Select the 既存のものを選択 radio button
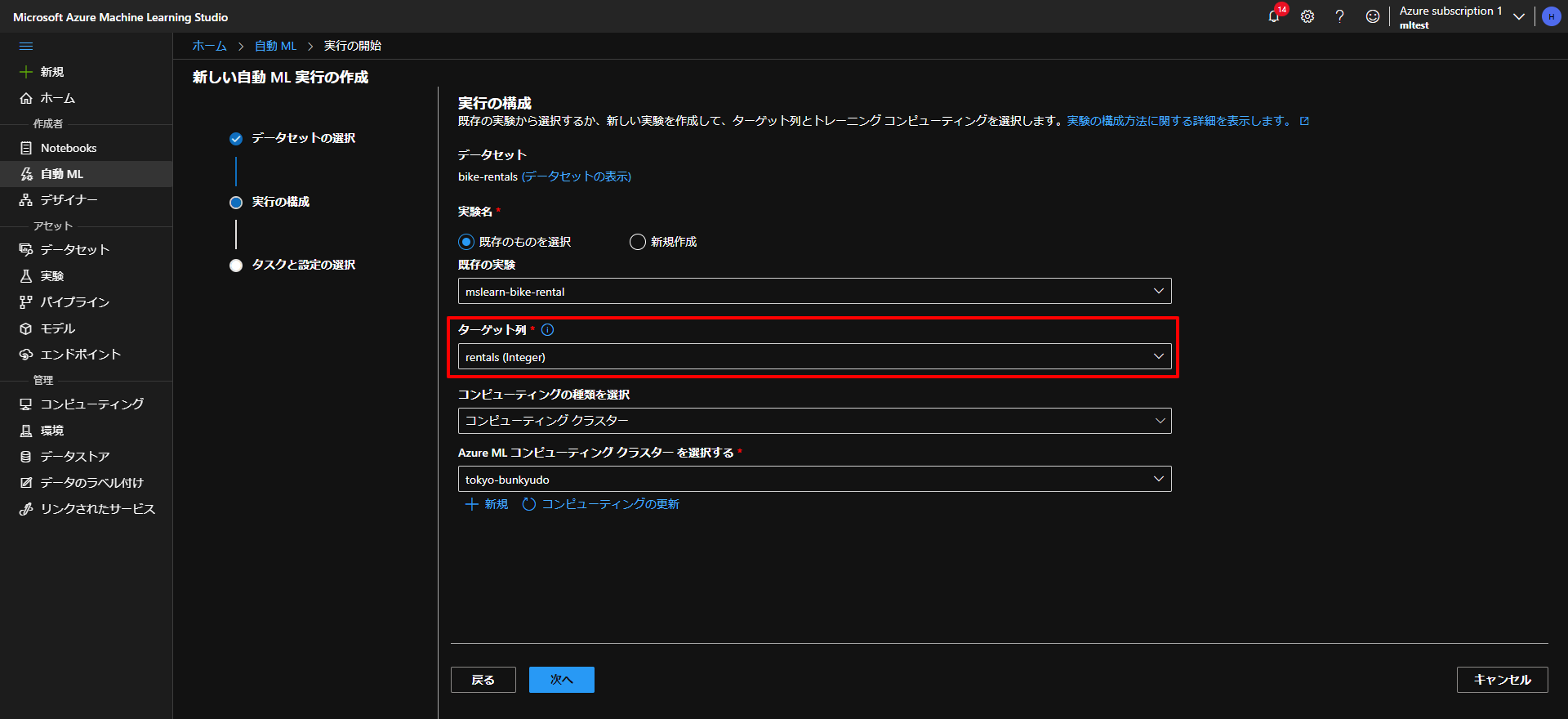The height and width of the screenshot is (719, 1568). tap(466, 242)
